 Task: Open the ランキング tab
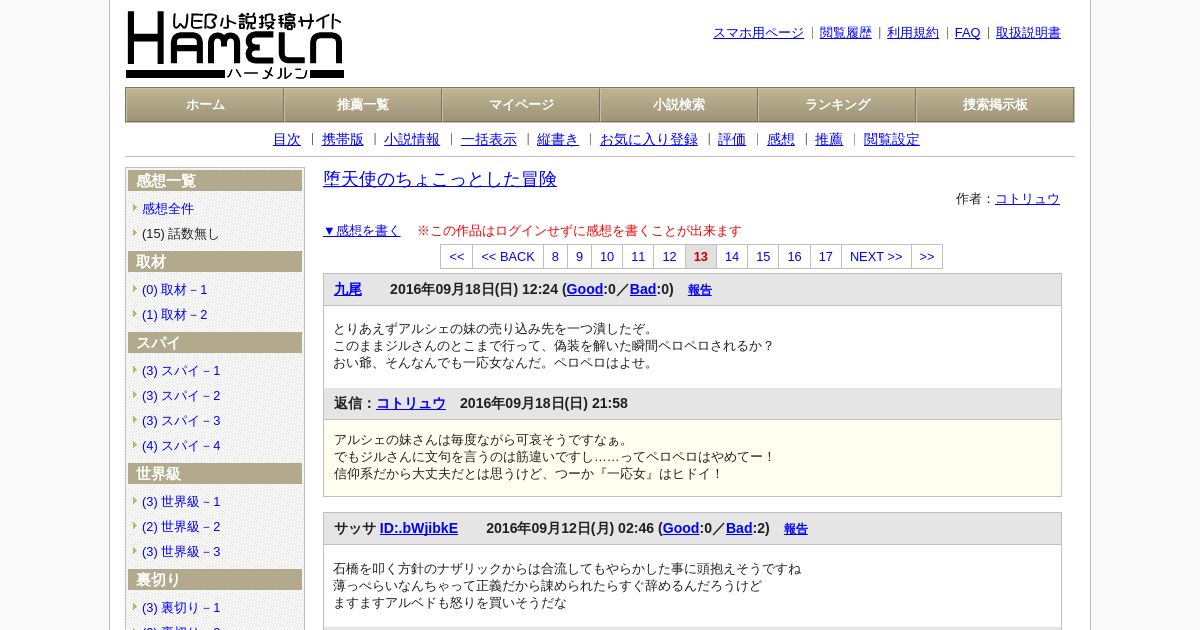tap(837, 105)
